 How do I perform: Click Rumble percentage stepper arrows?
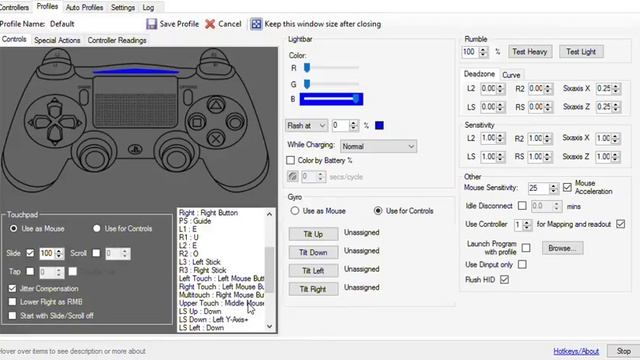pyautogui.click(x=484, y=52)
